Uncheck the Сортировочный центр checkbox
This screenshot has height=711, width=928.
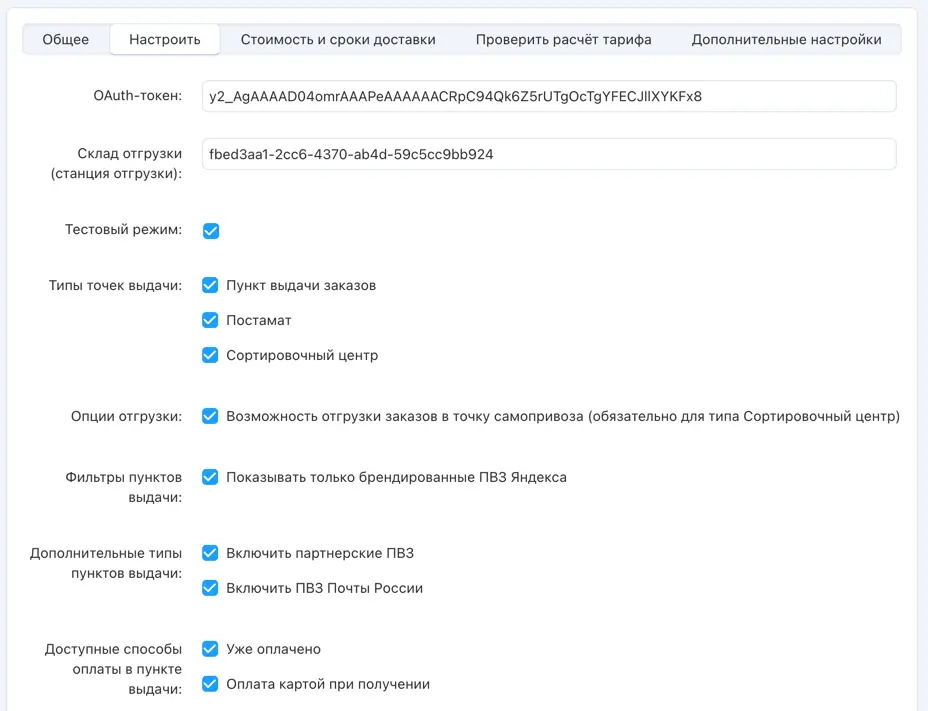coord(211,355)
